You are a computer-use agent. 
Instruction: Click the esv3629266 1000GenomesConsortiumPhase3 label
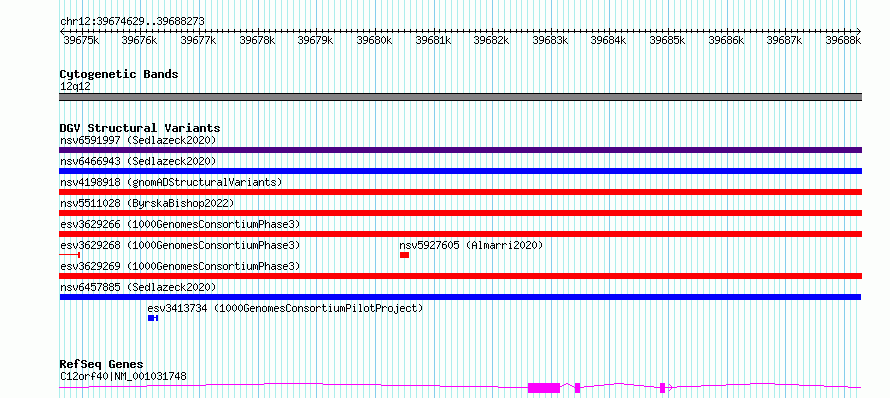pyautogui.click(x=180, y=224)
